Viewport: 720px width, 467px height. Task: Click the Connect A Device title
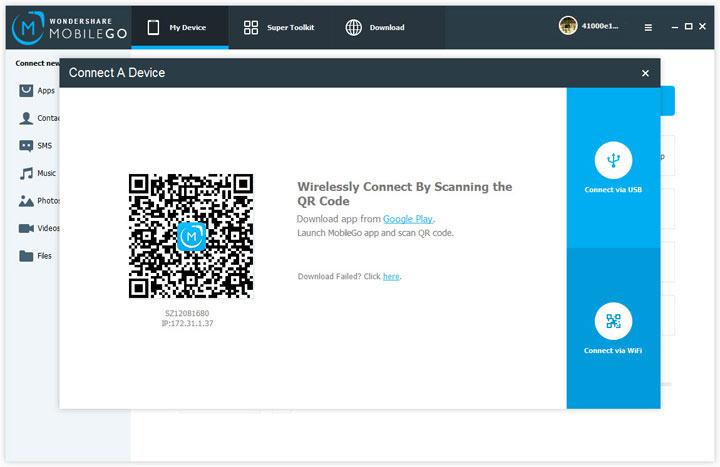pos(117,73)
